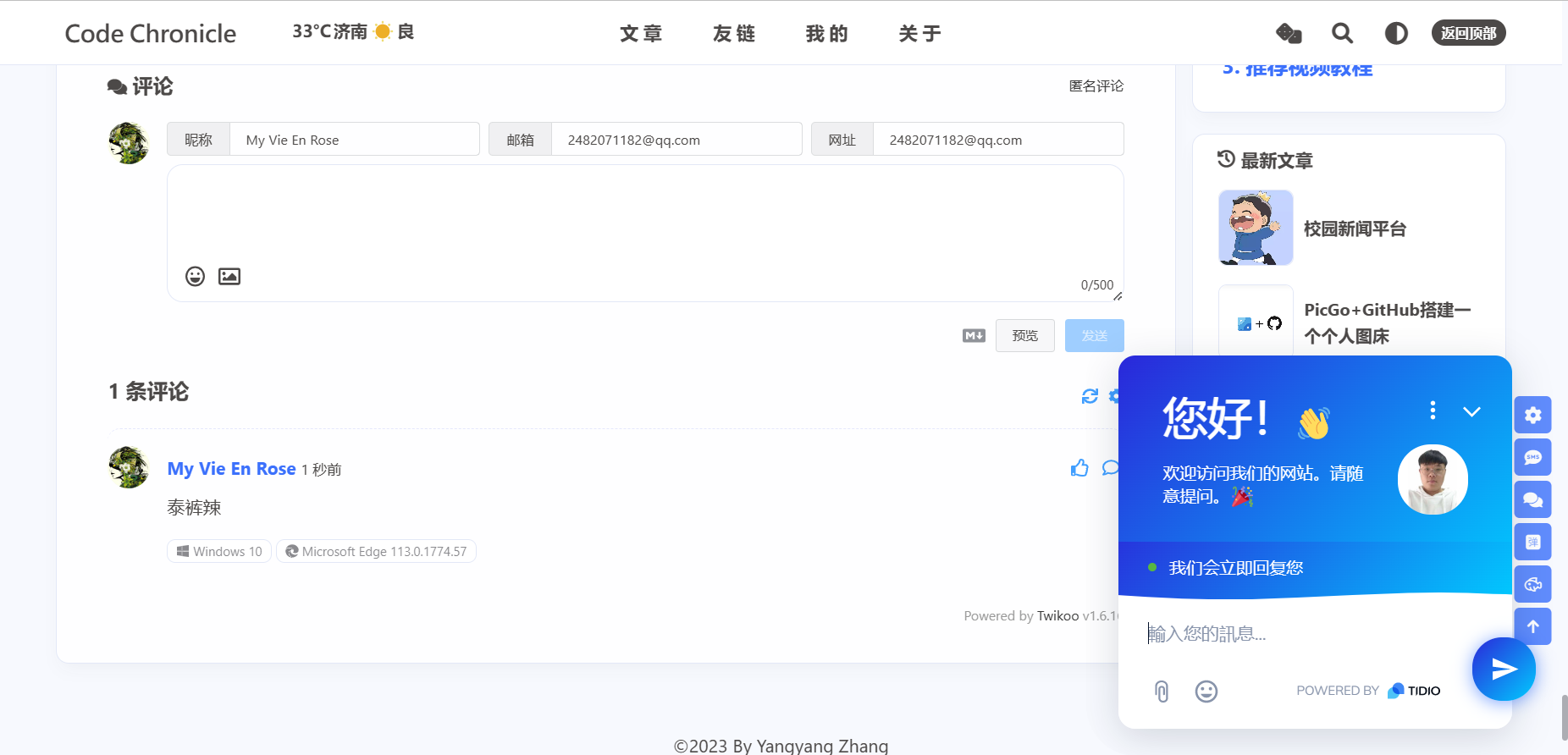Image resolution: width=1568 pixels, height=755 pixels.
Task: Click the random post dice icon
Action: pos(1289,33)
